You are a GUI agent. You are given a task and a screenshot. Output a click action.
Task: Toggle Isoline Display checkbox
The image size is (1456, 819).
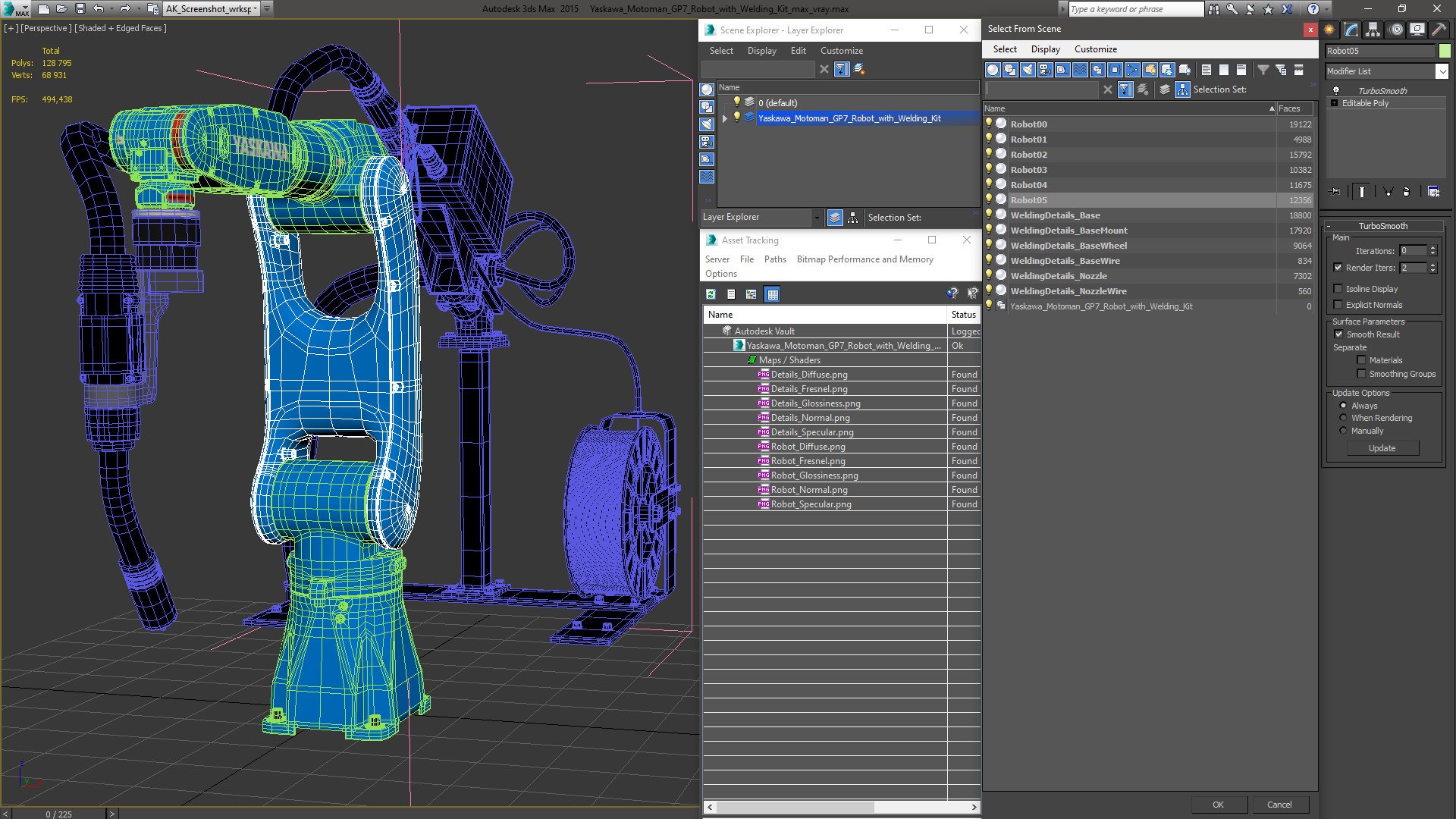1338,289
